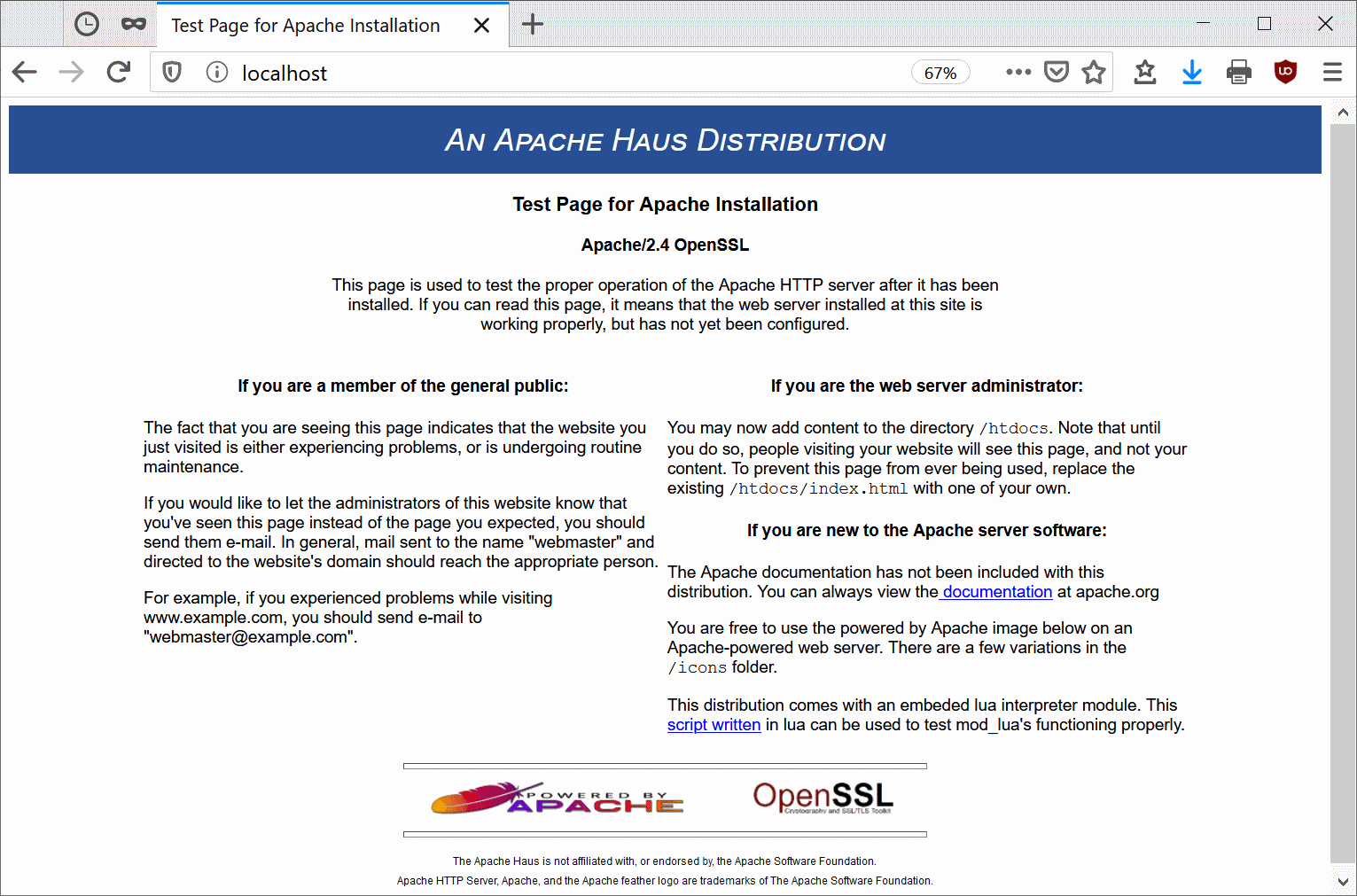
Task: Open the tracking protection shield icon
Action: click(x=172, y=73)
